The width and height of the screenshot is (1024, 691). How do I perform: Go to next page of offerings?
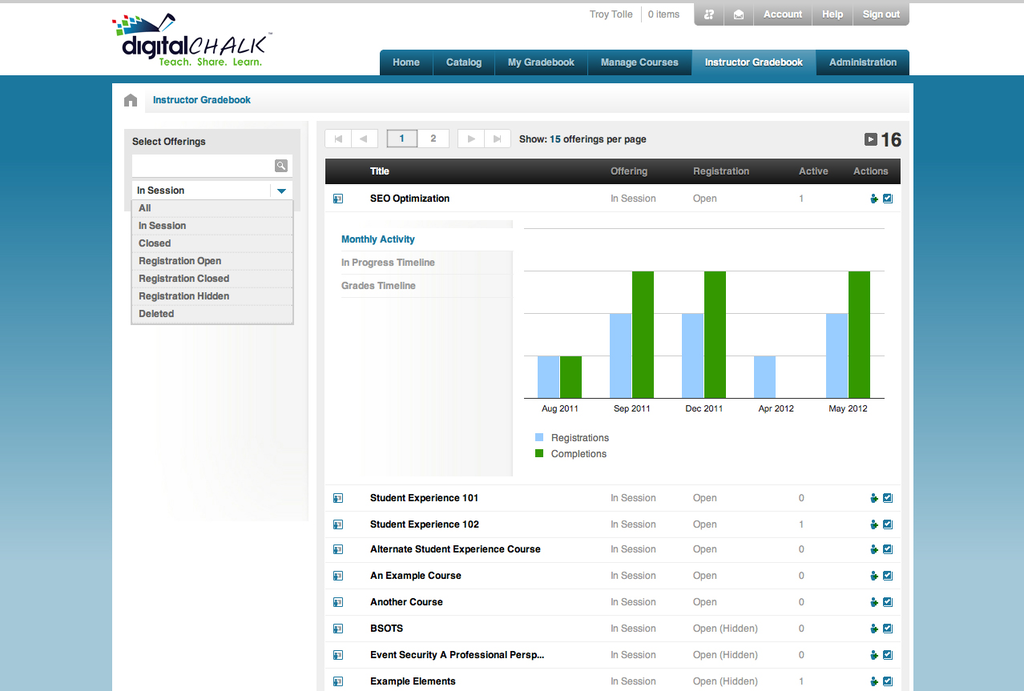[471, 139]
